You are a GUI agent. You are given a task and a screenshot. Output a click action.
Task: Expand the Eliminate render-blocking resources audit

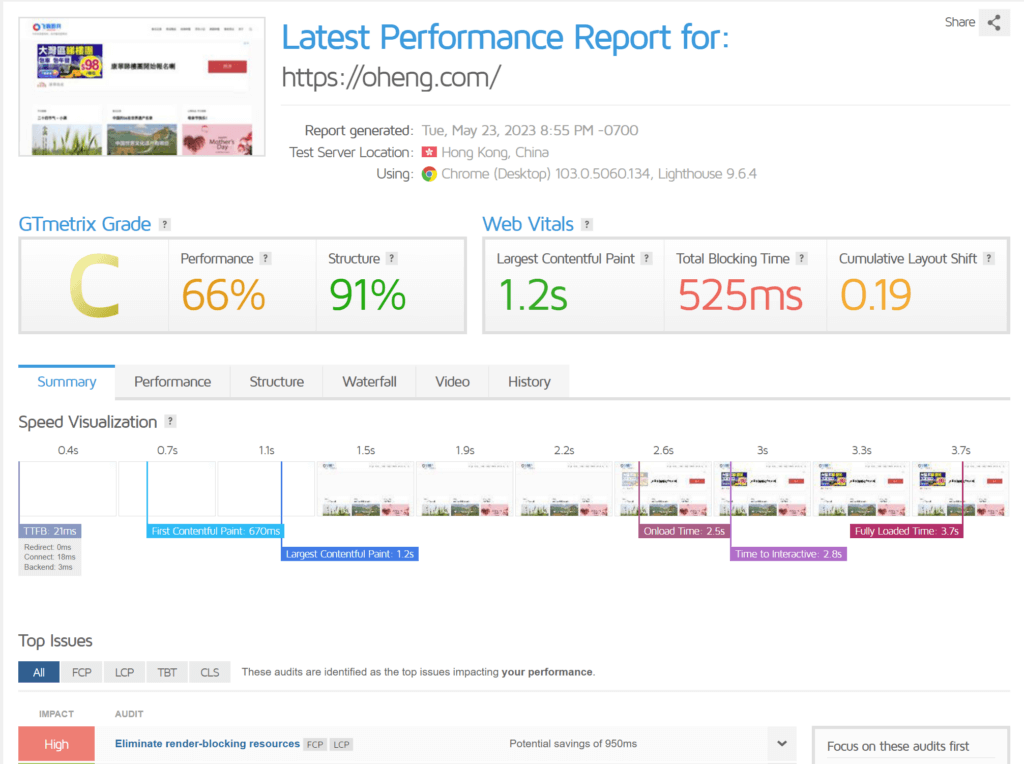point(781,744)
